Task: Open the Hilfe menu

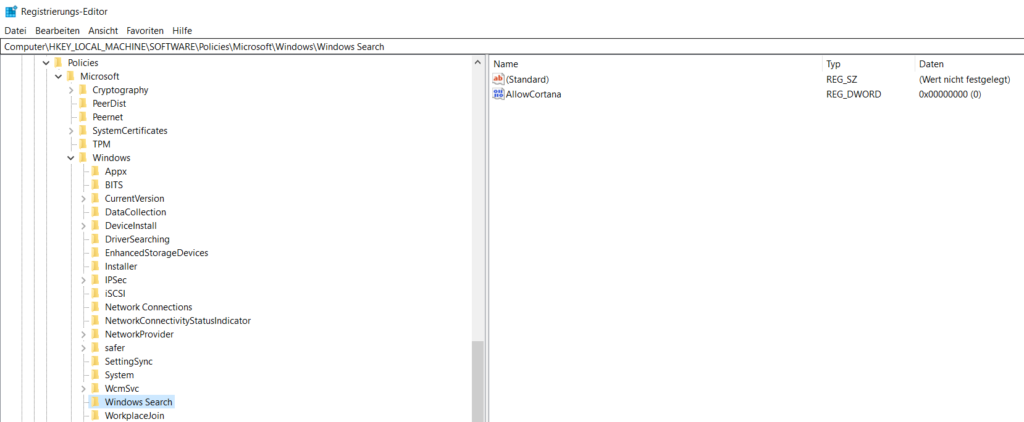Action: [182, 31]
